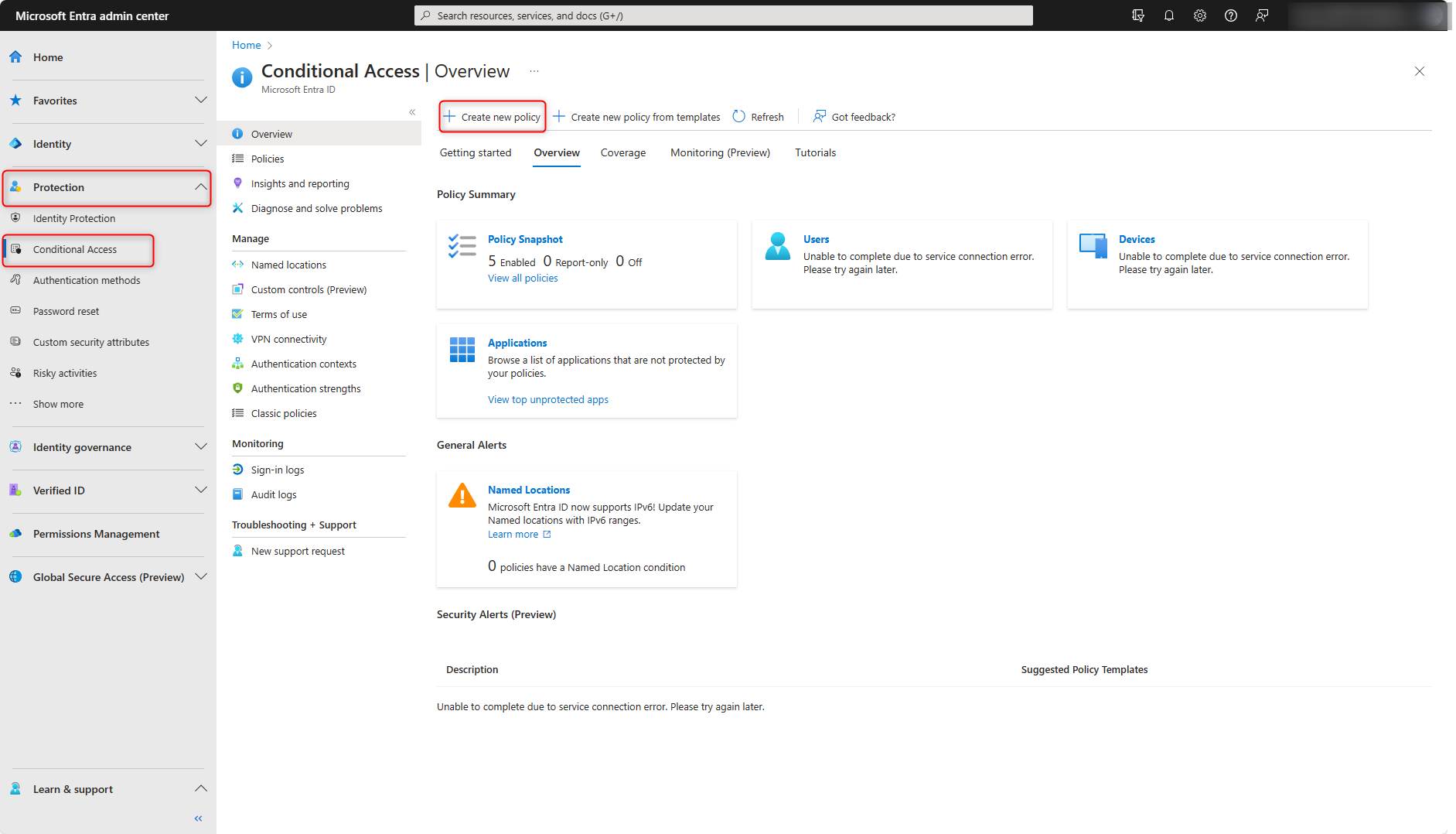Collapse the Conditional Access navigation pane
Viewport: 1456px width, 834px height.
coord(412,111)
